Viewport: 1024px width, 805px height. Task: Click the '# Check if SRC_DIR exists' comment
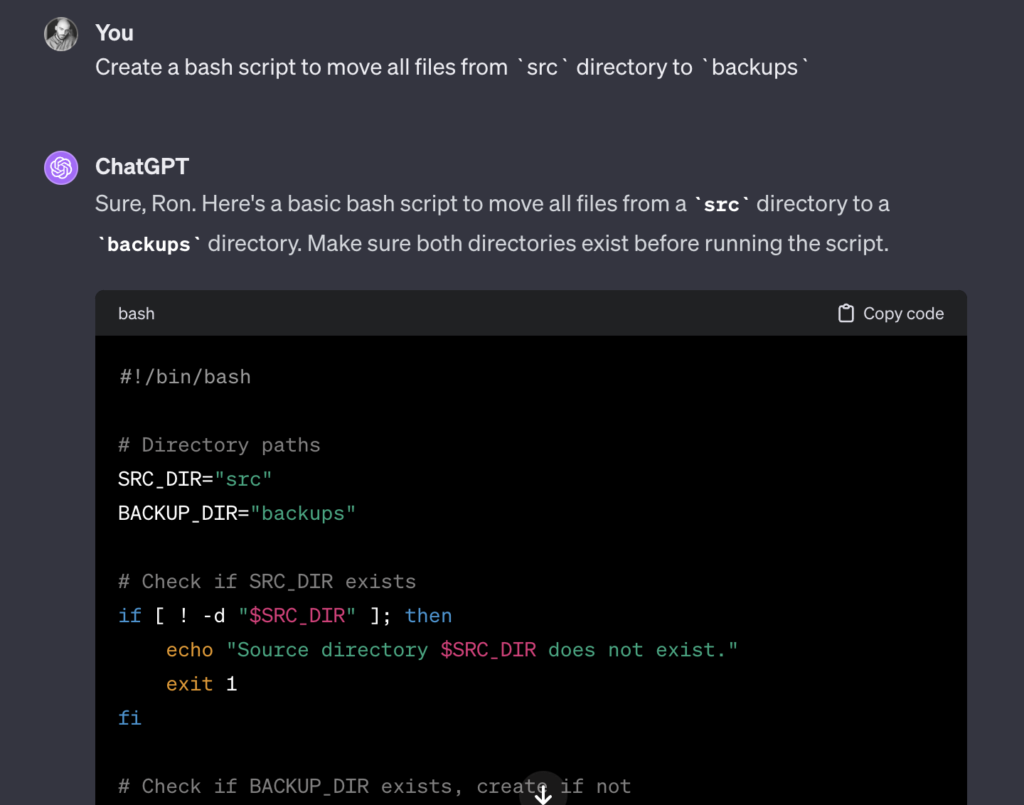pyautogui.click(x=266, y=581)
